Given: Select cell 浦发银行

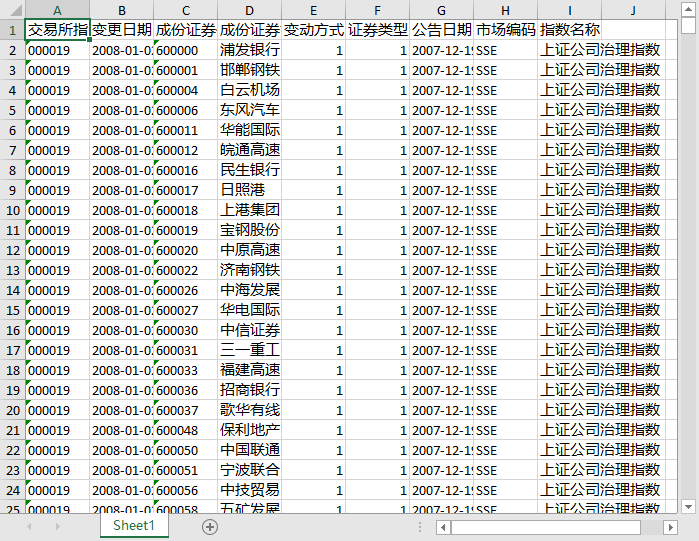Looking at the screenshot, I should 249,50.
